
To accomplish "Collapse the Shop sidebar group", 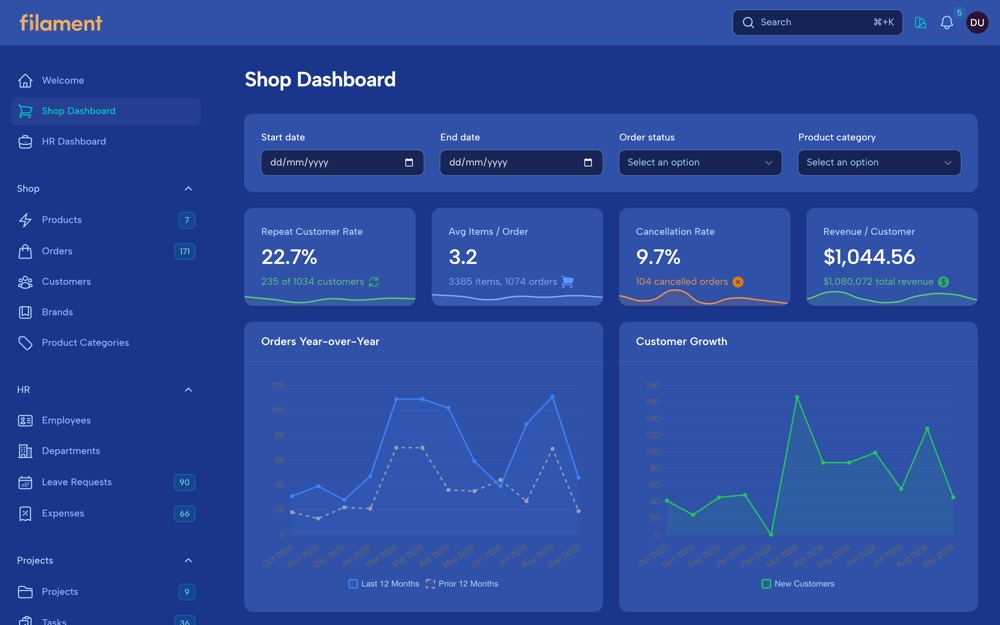I will [x=188, y=189].
